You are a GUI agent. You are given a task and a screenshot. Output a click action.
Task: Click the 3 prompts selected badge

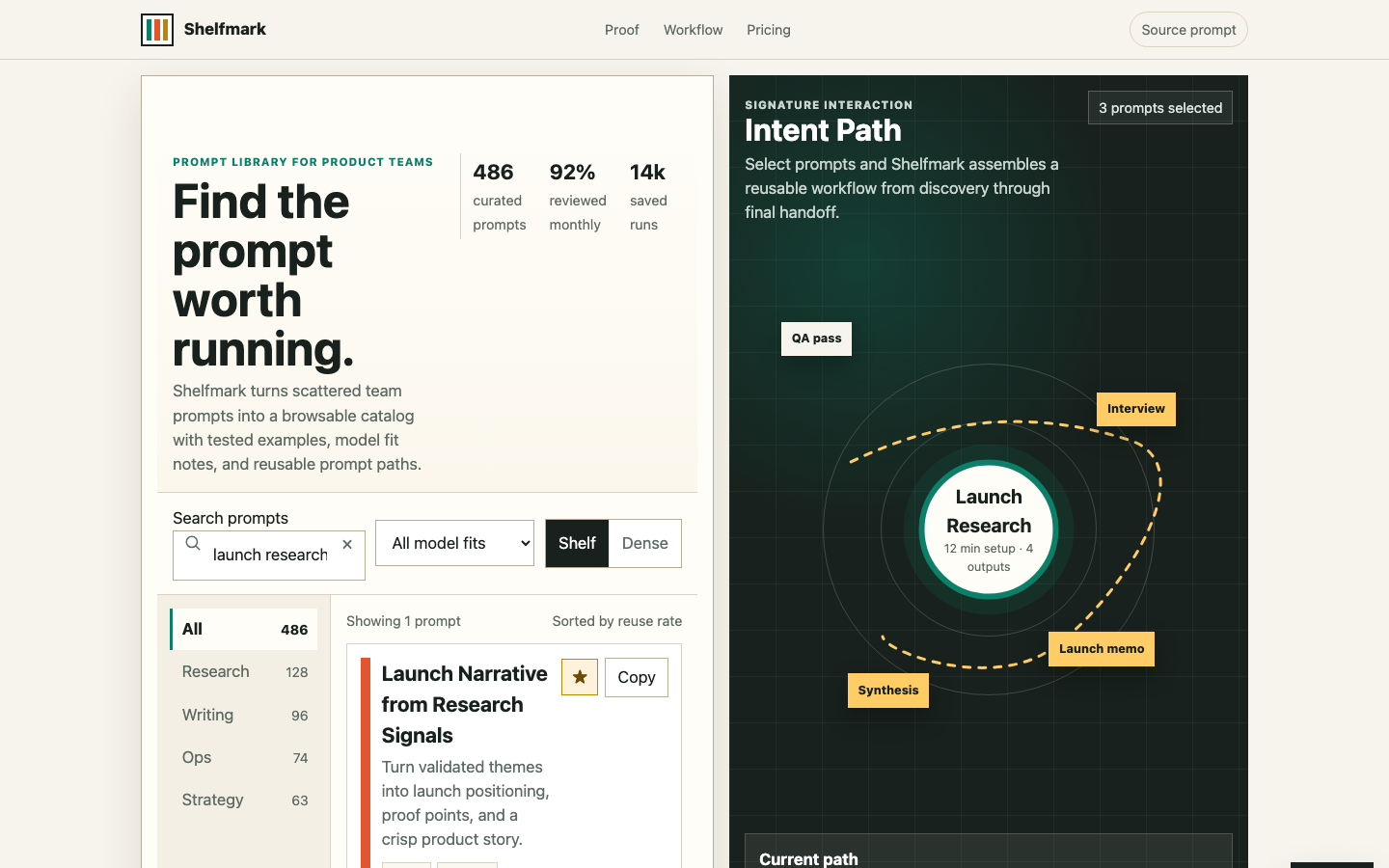(1160, 108)
